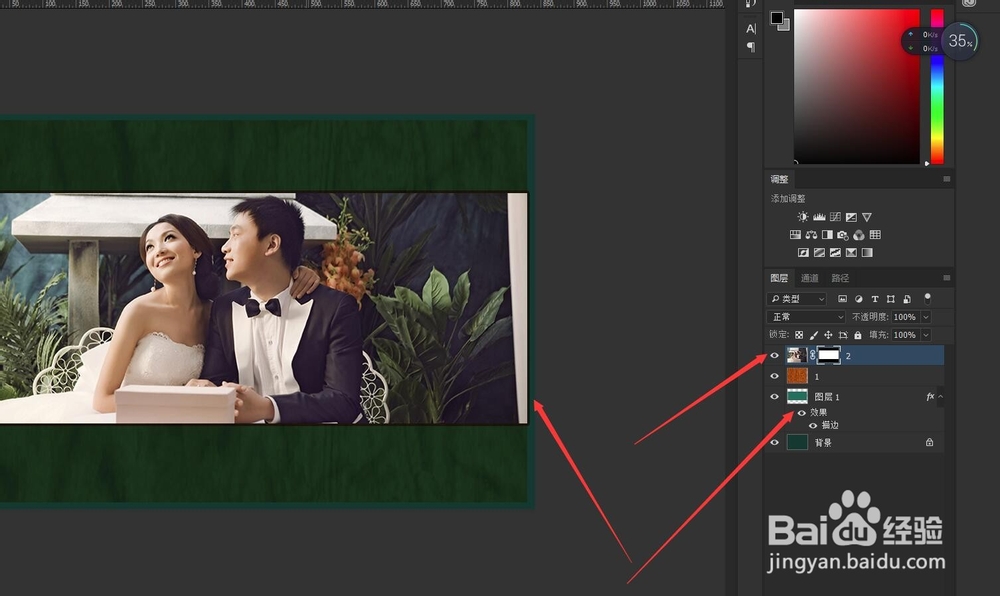
Task: Add a Black & White adjustment layer
Action: 827,235
